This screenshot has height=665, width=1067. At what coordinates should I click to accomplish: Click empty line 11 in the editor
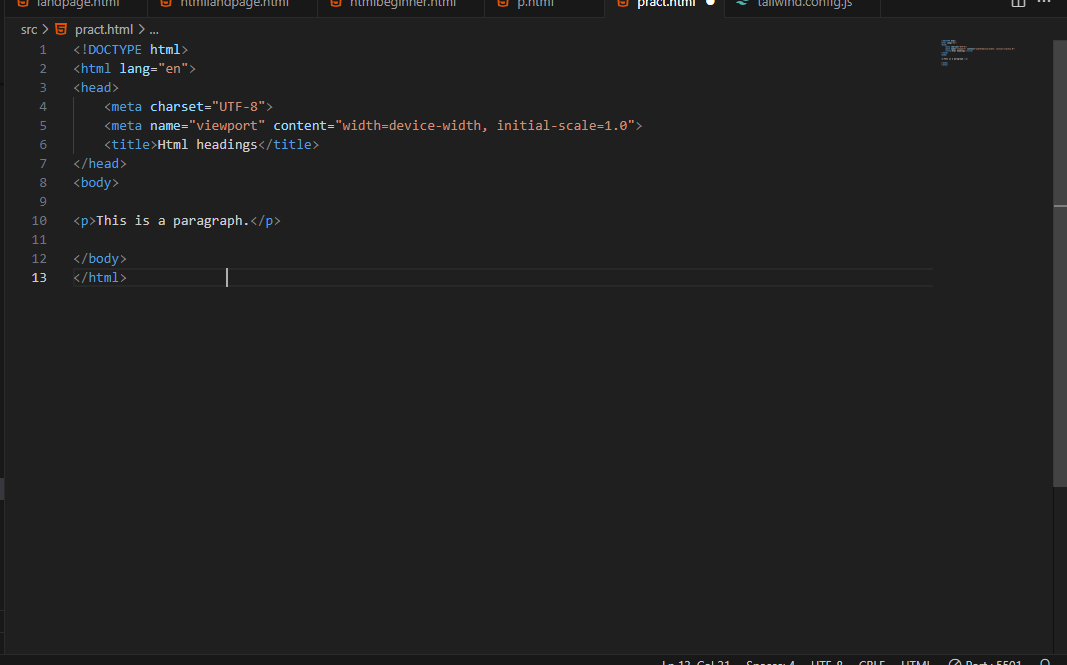tap(502, 240)
